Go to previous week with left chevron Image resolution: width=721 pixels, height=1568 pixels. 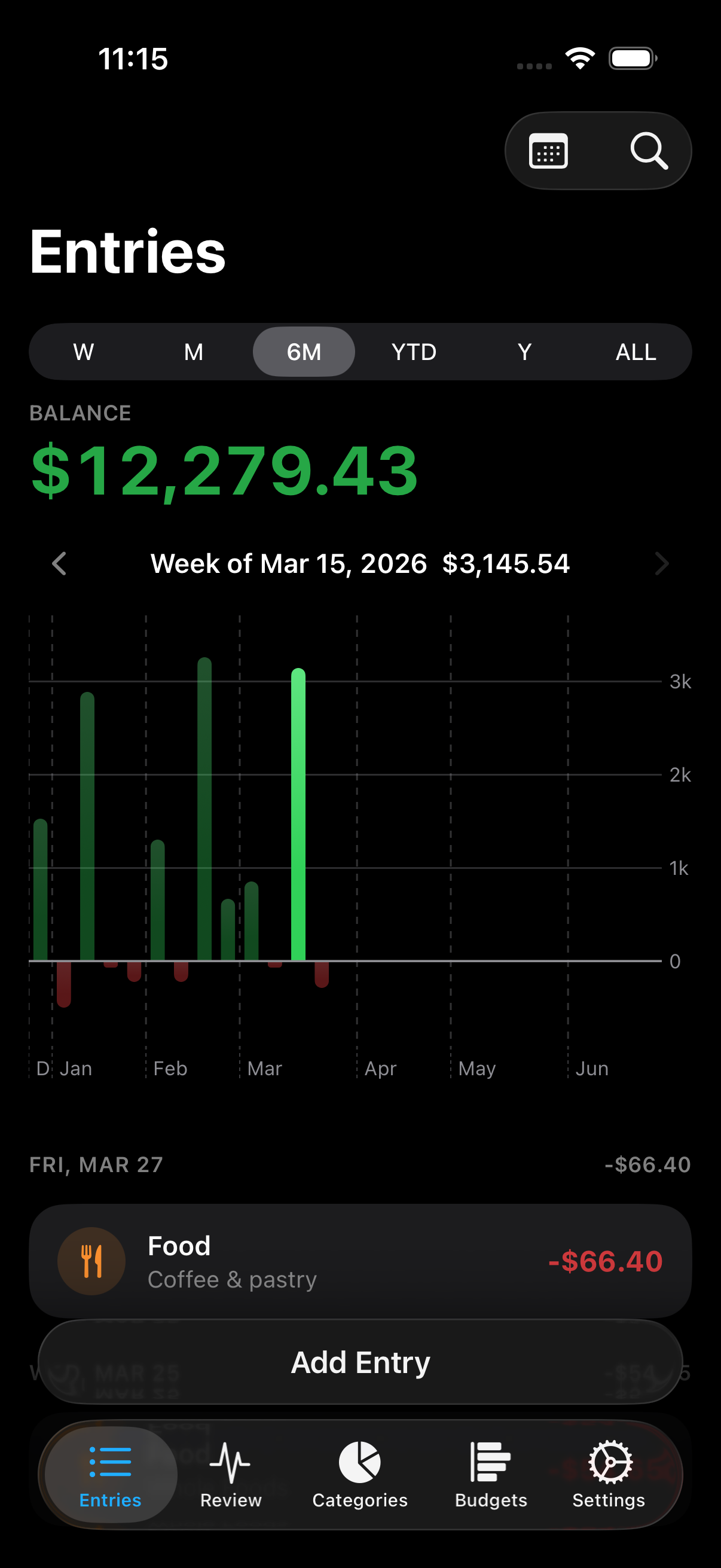(59, 564)
